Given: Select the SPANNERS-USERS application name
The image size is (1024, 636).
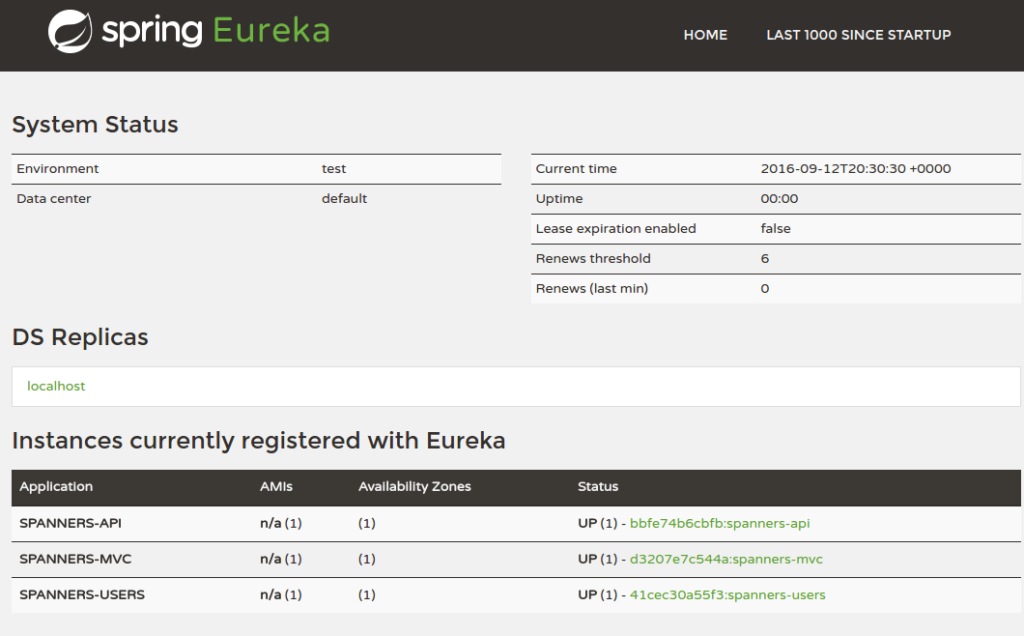Looking at the screenshot, I should coord(82,595).
